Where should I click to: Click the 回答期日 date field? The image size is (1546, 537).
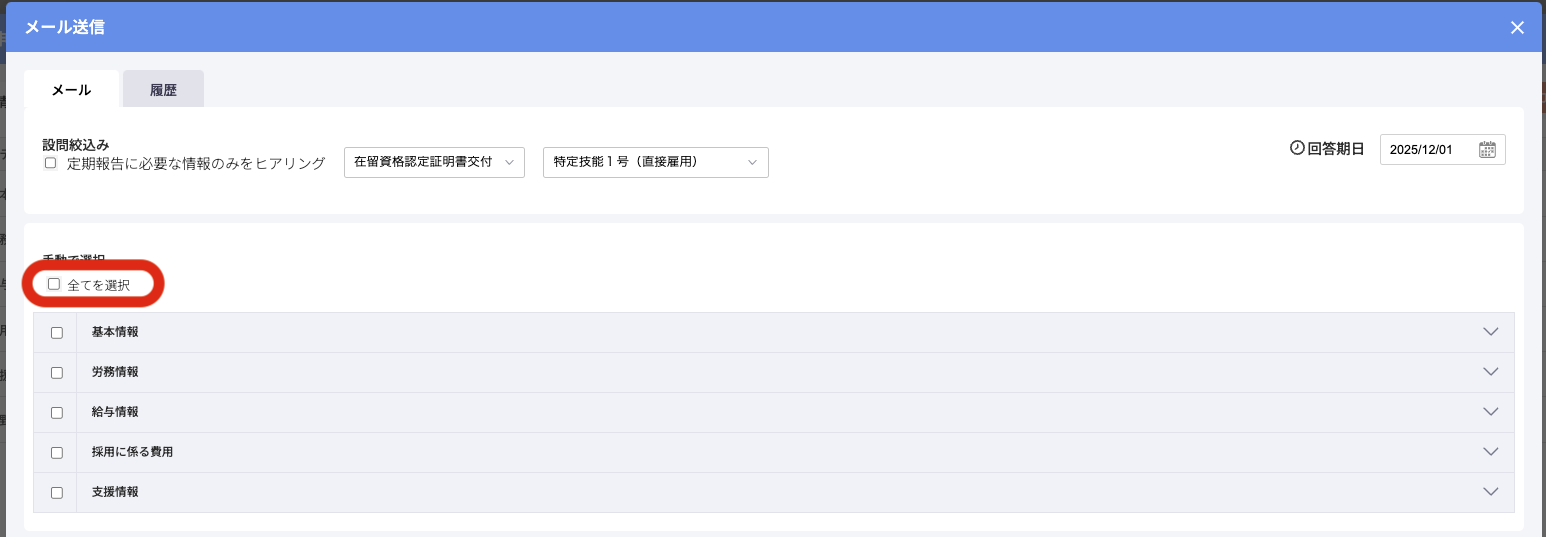1427,150
